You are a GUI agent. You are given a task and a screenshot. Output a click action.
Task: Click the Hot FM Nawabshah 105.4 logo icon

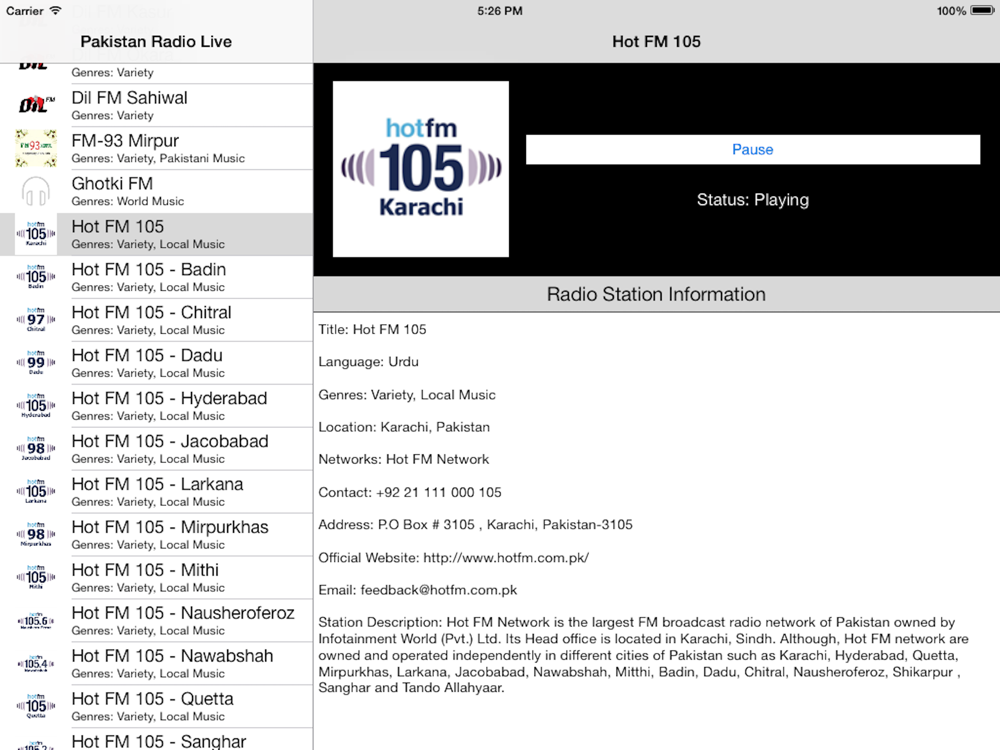tap(36, 663)
